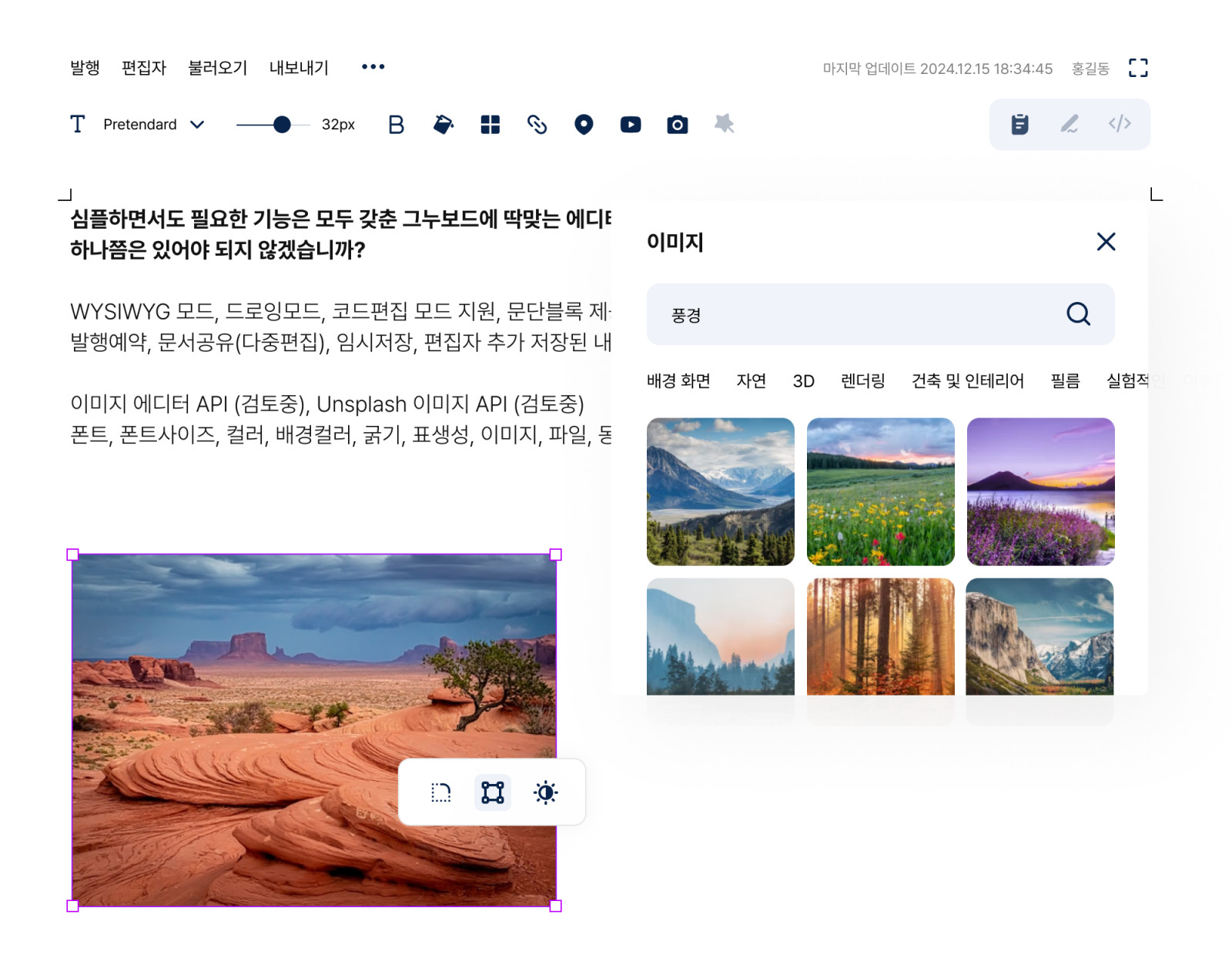Image resolution: width=1232 pixels, height=975 pixels.
Task: Open the paint bucket color fill tool
Action: (x=444, y=125)
